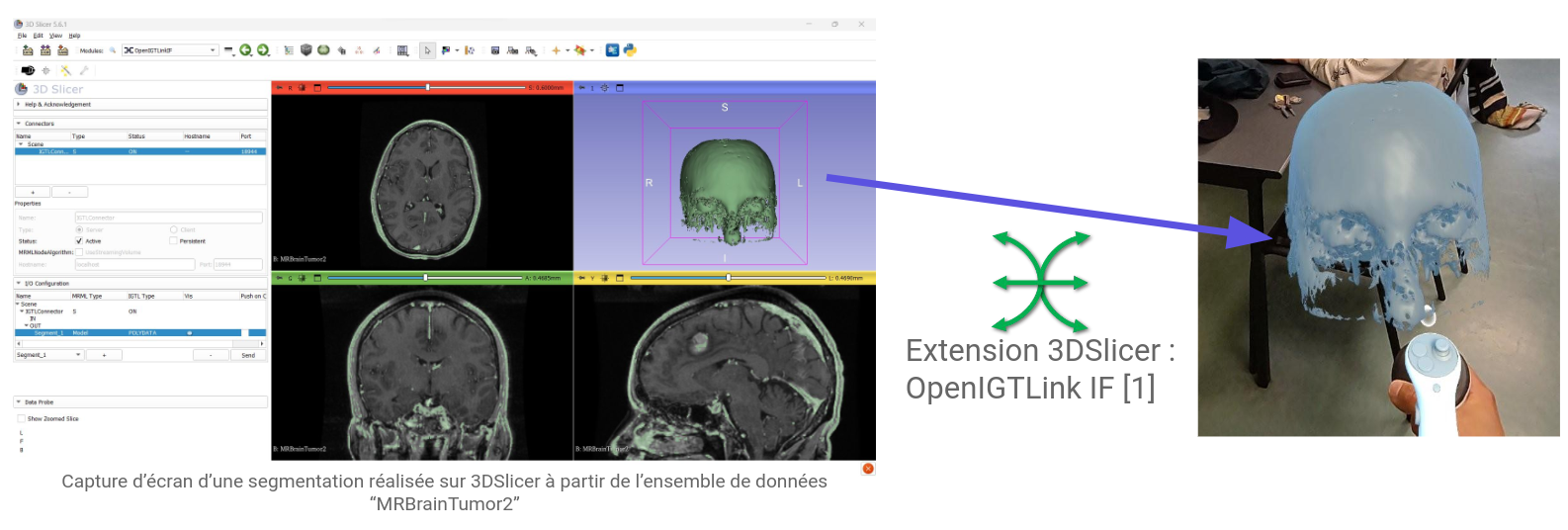Viewport: 1568px width, 530px height.
Task: Open the Segment_1 node selector combo box
Action: coord(49,355)
